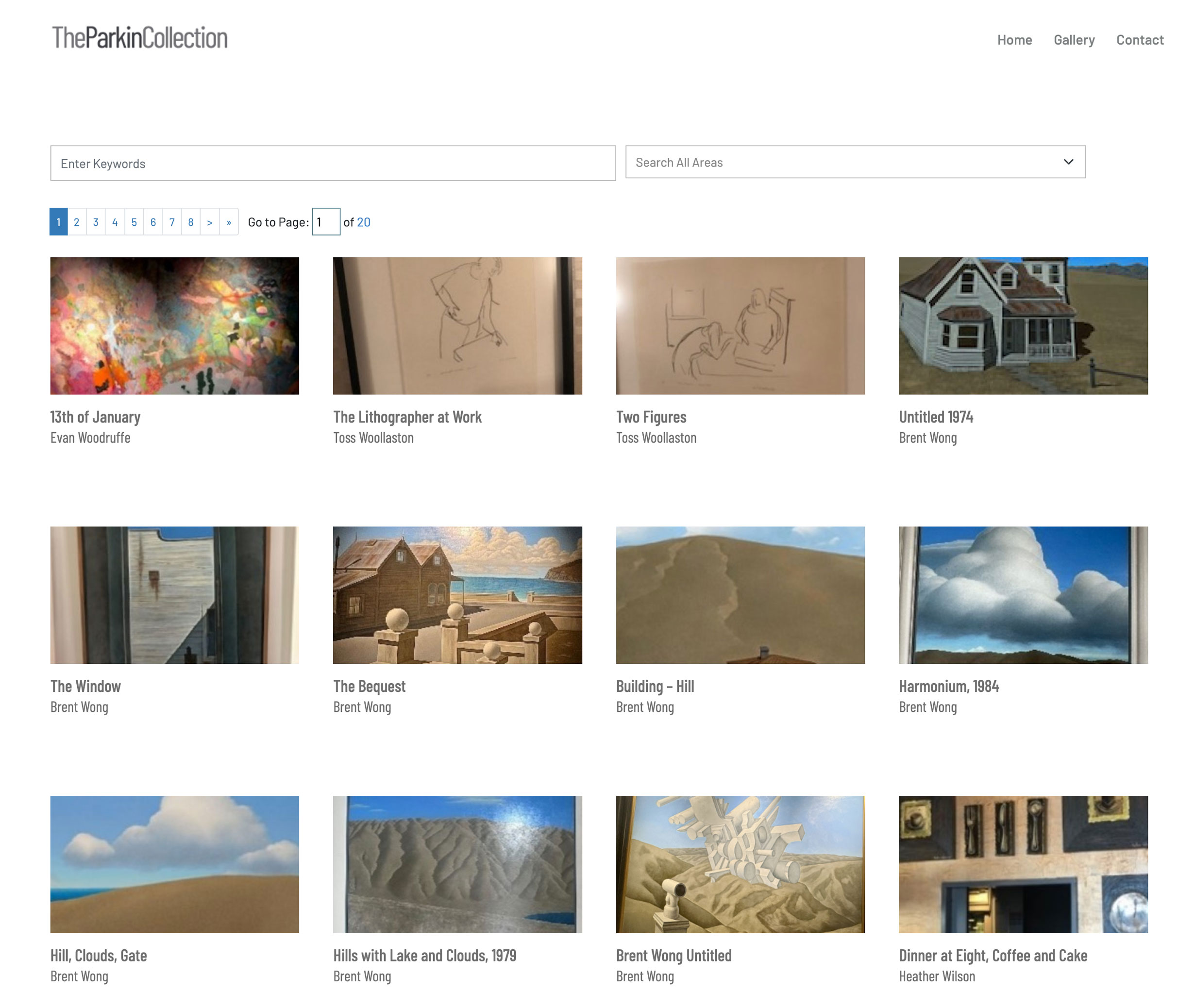Image resolution: width=1178 pixels, height=1008 pixels.
Task: Focus the Enter Keywords search field
Action: pyautogui.click(x=333, y=163)
